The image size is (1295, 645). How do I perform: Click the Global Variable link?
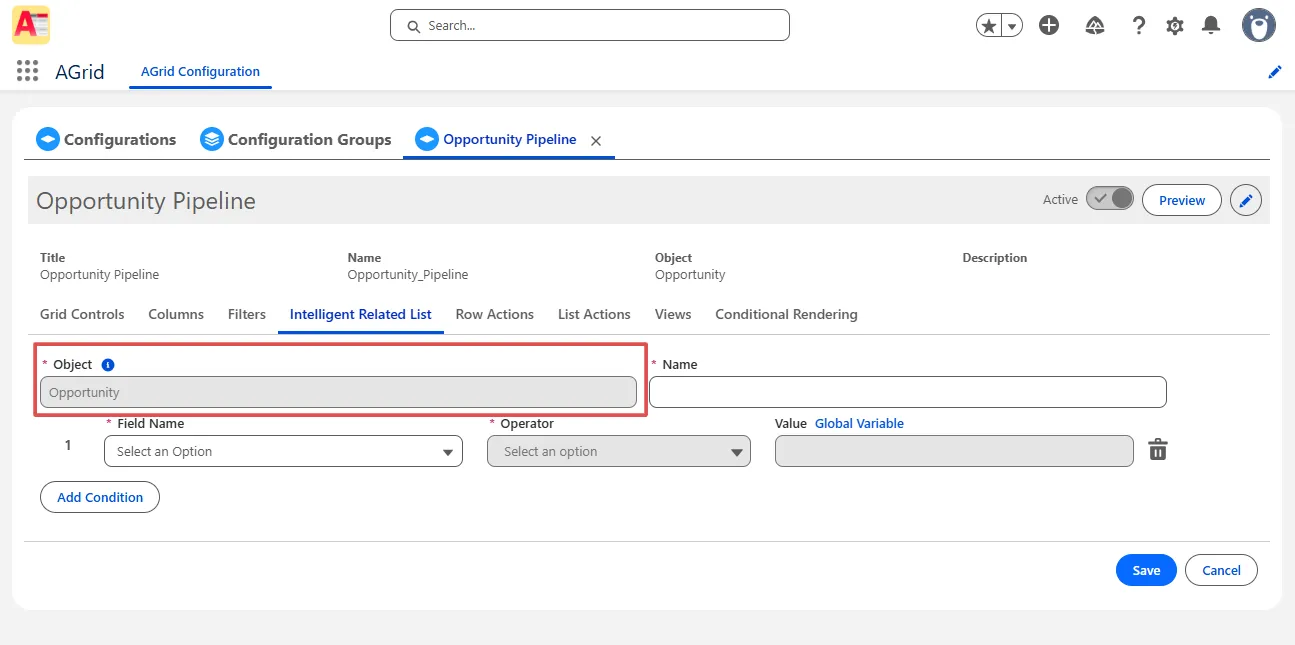[x=859, y=424]
